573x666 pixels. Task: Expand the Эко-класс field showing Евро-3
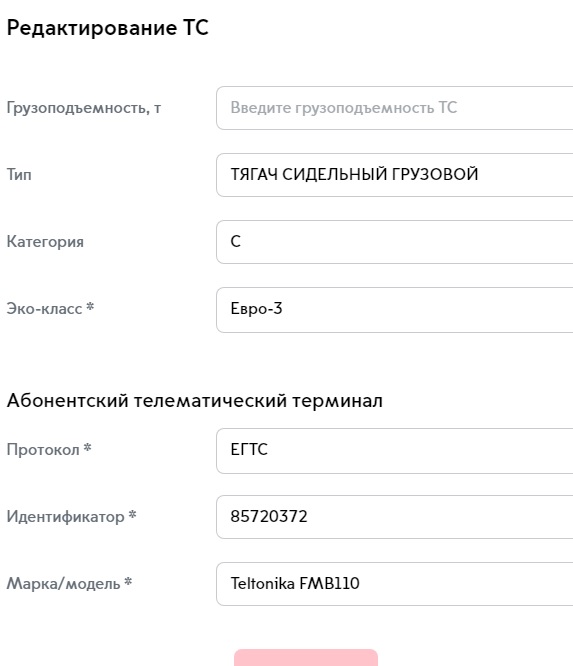(395, 310)
